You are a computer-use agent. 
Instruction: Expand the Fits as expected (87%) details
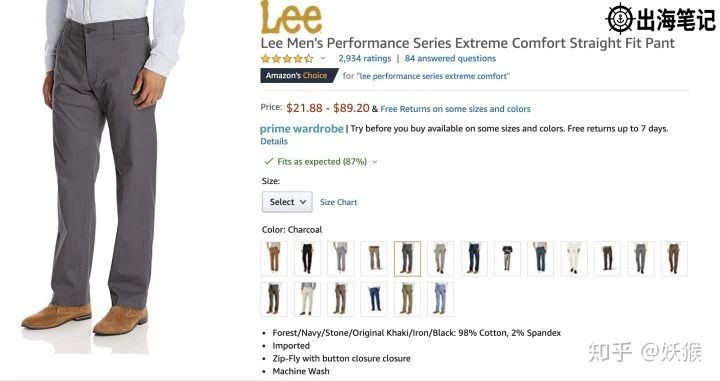coord(321,162)
